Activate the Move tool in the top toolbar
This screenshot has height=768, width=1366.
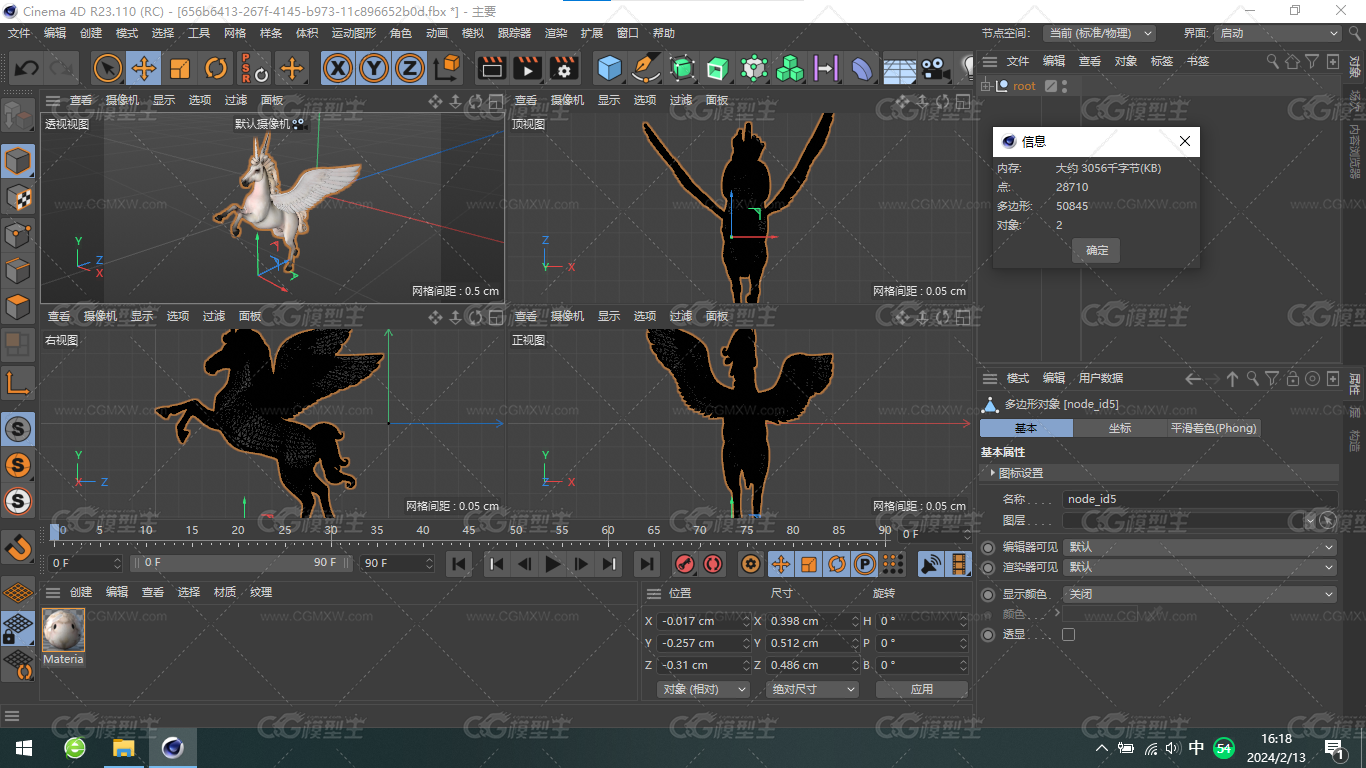pos(144,68)
